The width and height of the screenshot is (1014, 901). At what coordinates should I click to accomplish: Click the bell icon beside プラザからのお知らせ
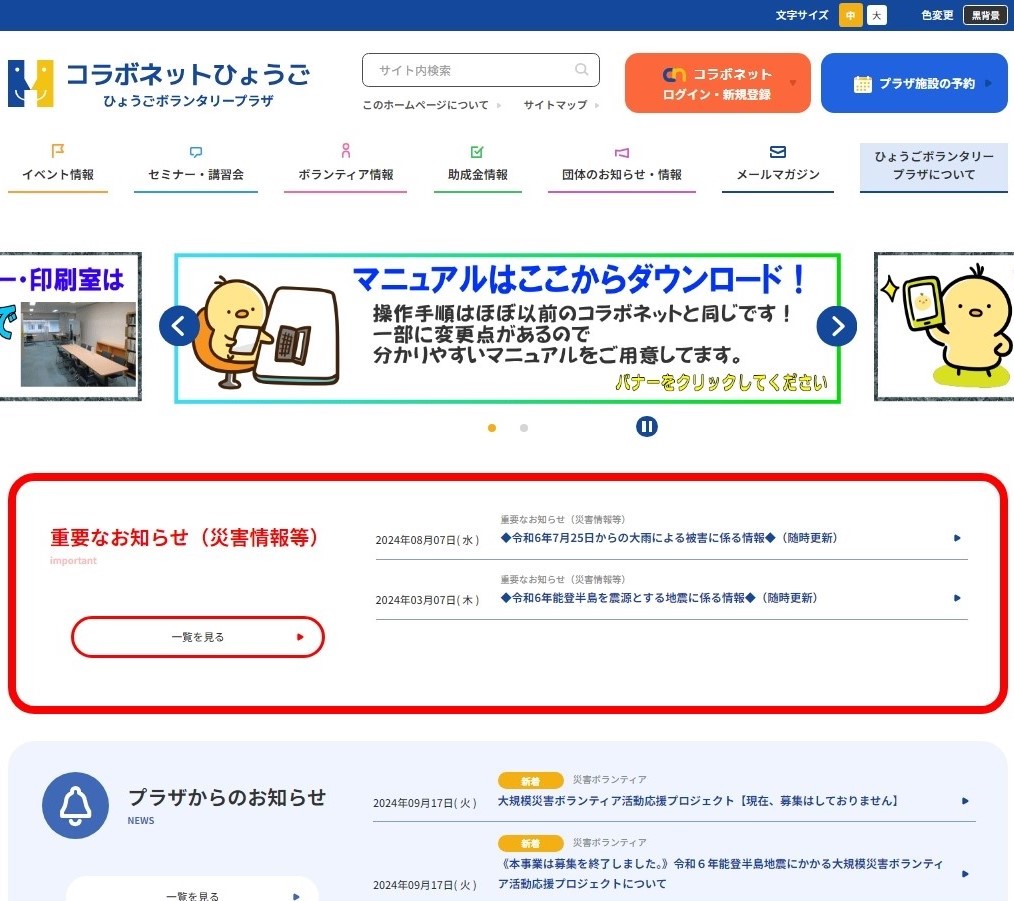75,805
